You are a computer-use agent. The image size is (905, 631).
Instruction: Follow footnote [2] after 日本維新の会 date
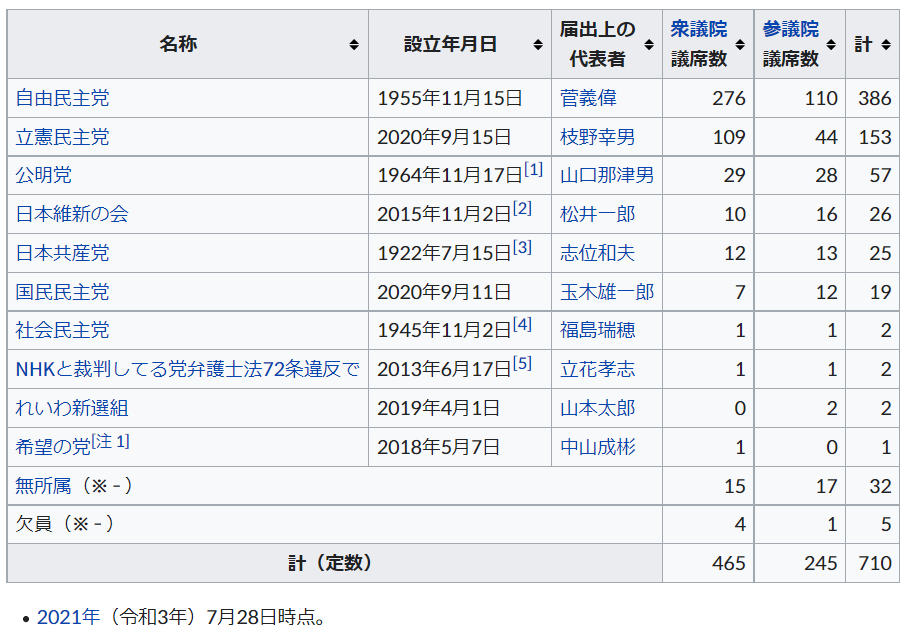522,208
